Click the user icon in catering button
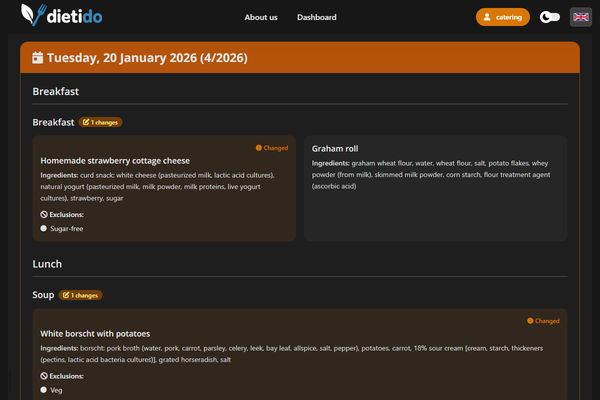Viewport: 600px width, 400px height. [x=486, y=17]
